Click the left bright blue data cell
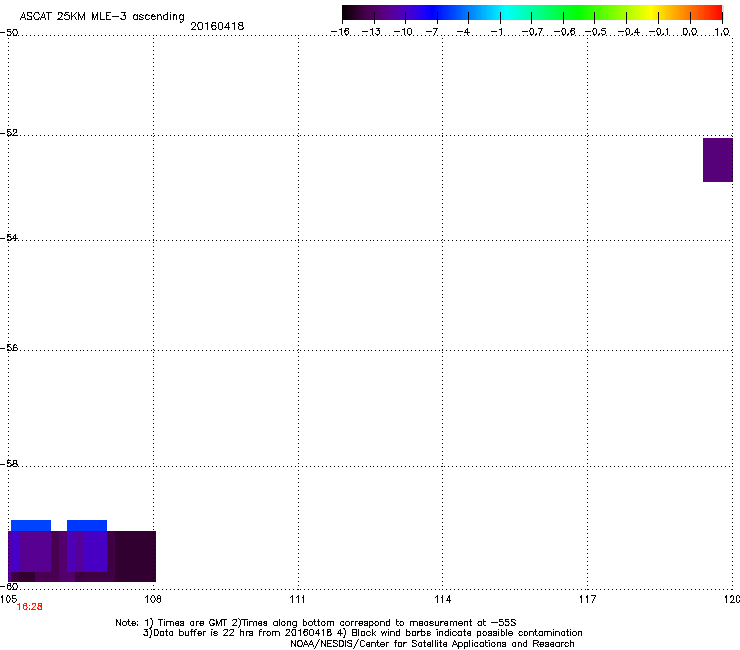The width and height of the screenshot is (740, 650). coord(31,525)
